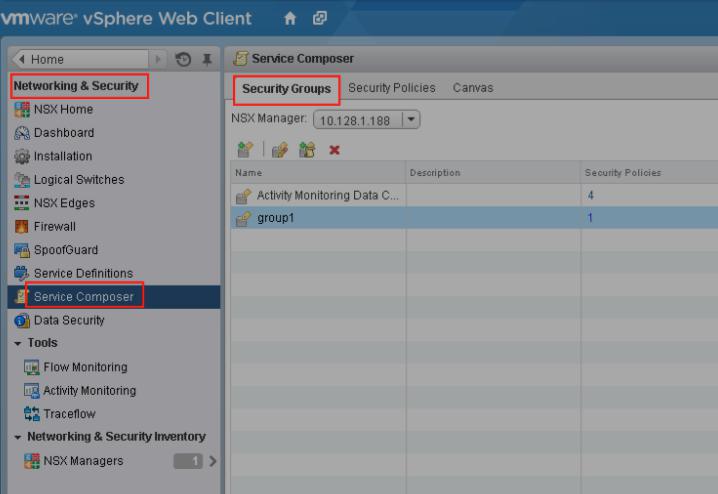Screen dimensions: 718x494
Task: Click the NSX Managers icon
Action: pyautogui.click(x=31, y=461)
